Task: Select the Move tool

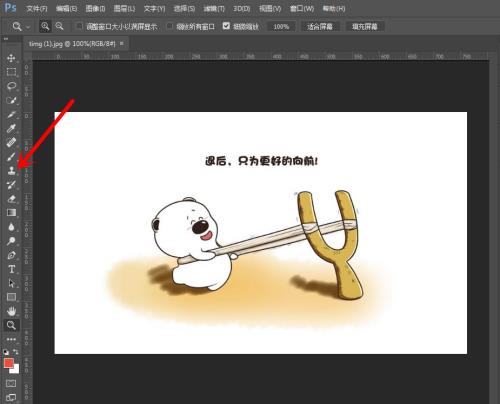Action: click(11, 58)
